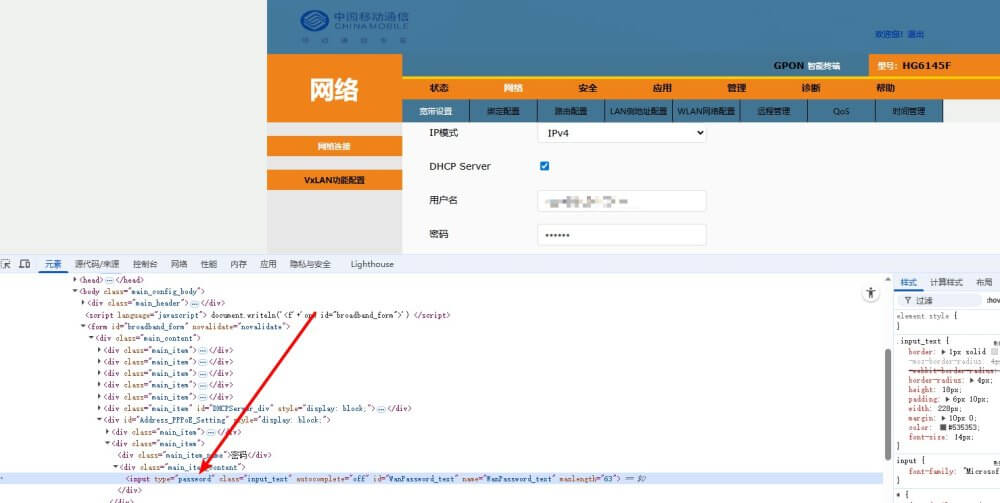Image resolution: width=1000 pixels, height=503 pixels.
Task: Expand the padding shorthand triangle
Action: (x=948, y=399)
